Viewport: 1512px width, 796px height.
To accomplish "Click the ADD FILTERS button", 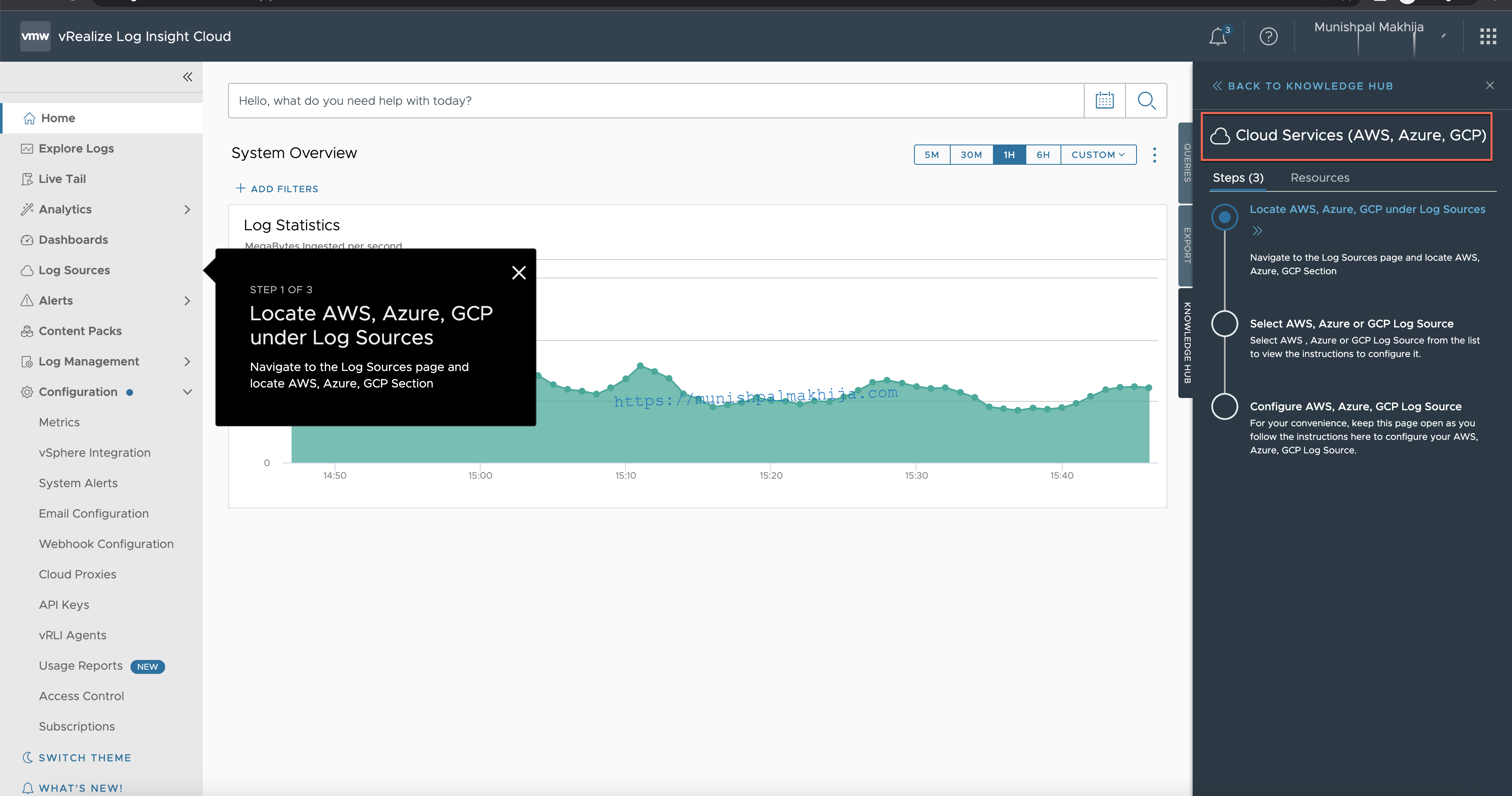I will pyautogui.click(x=277, y=189).
